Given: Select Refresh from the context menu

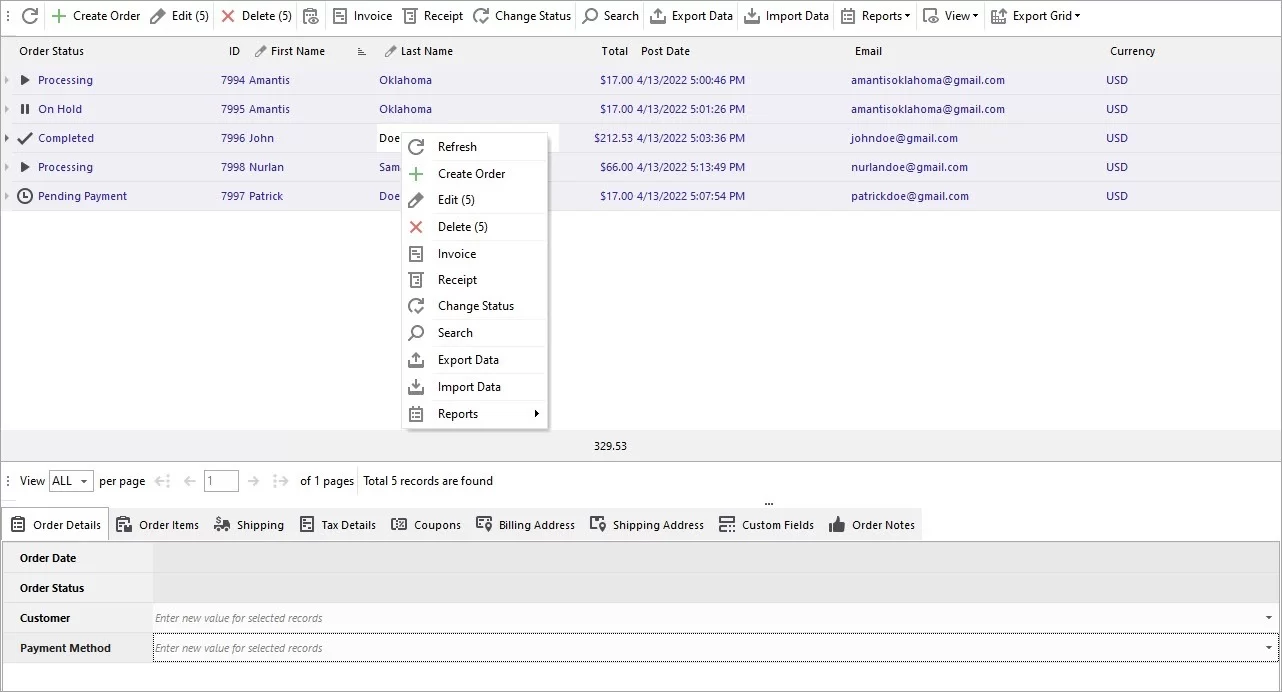Looking at the screenshot, I should coord(457,146).
